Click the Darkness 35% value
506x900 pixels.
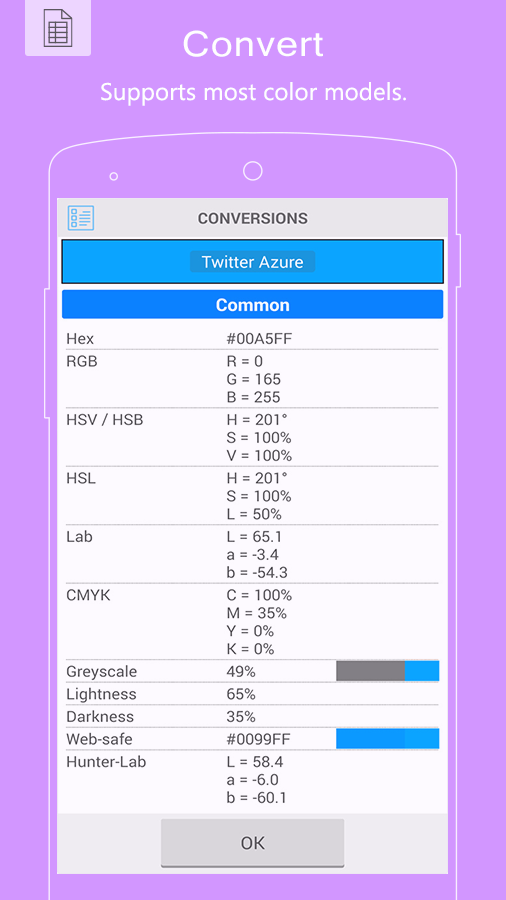pyautogui.click(x=241, y=716)
